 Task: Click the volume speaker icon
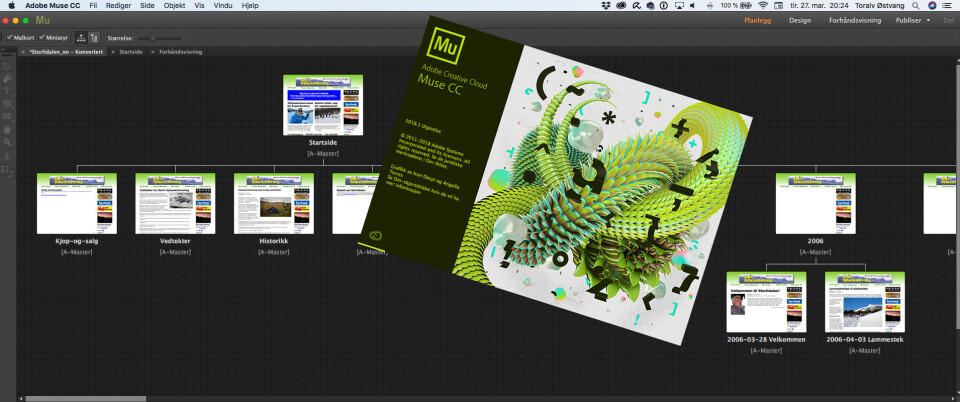pos(692,6)
